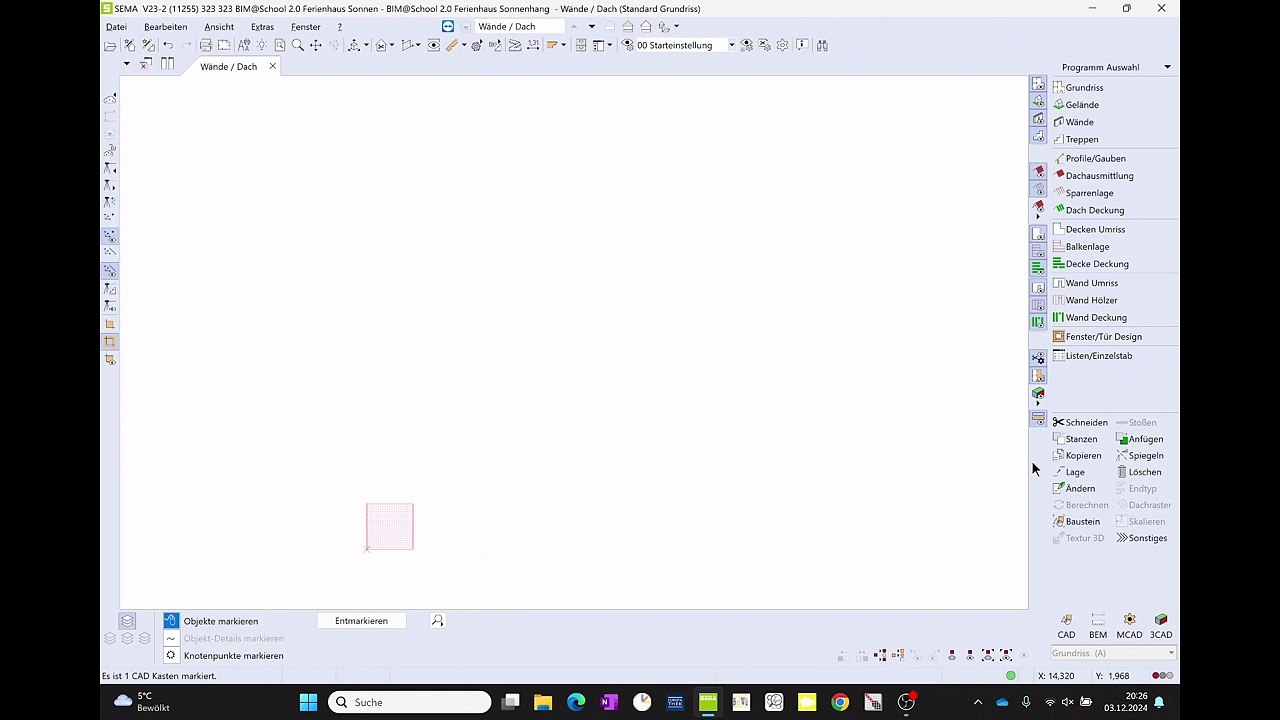The width and height of the screenshot is (1280, 720).
Task: Click the print icon in toolbar
Action: 205,45
